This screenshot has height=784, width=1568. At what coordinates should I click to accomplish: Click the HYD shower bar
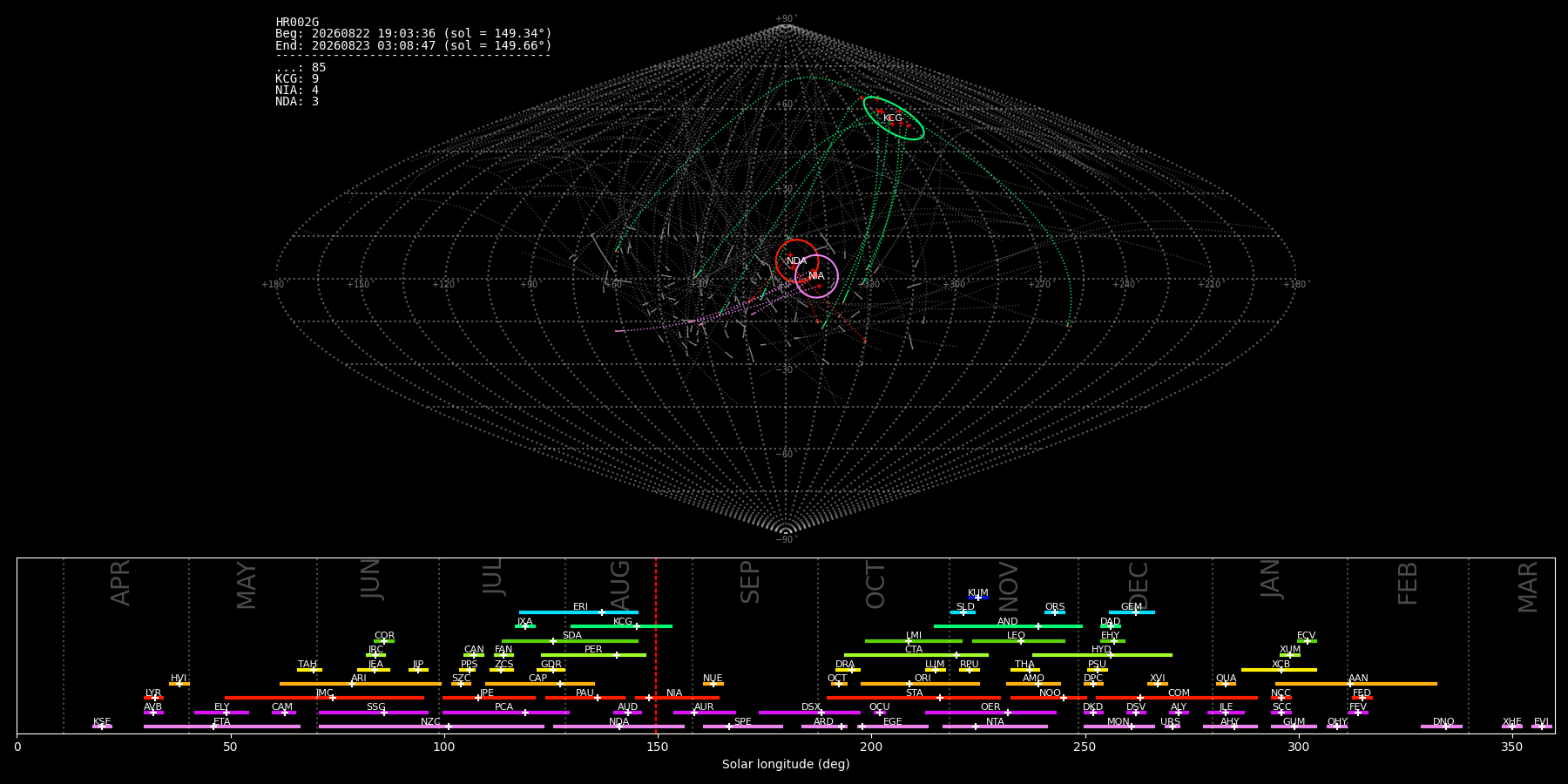click(1102, 655)
